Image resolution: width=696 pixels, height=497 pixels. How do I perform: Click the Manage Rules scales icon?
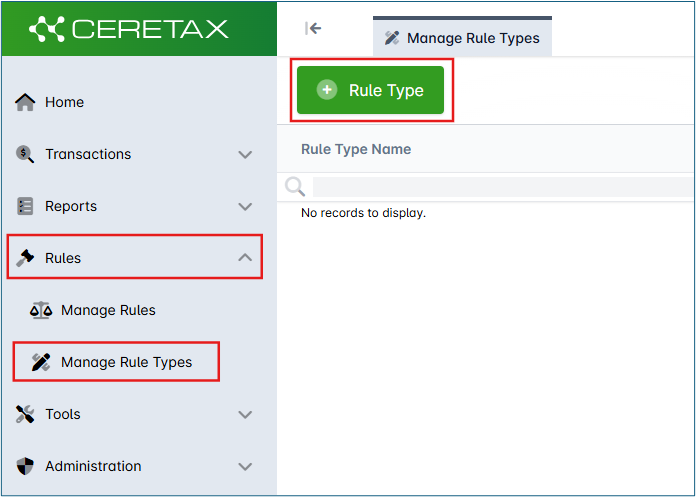pos(41,310)
